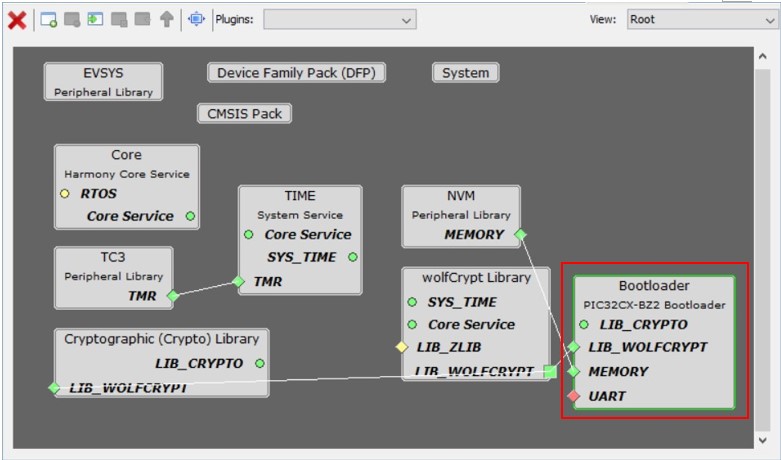Click the grayed icon after the new group icon

[72, 19]
